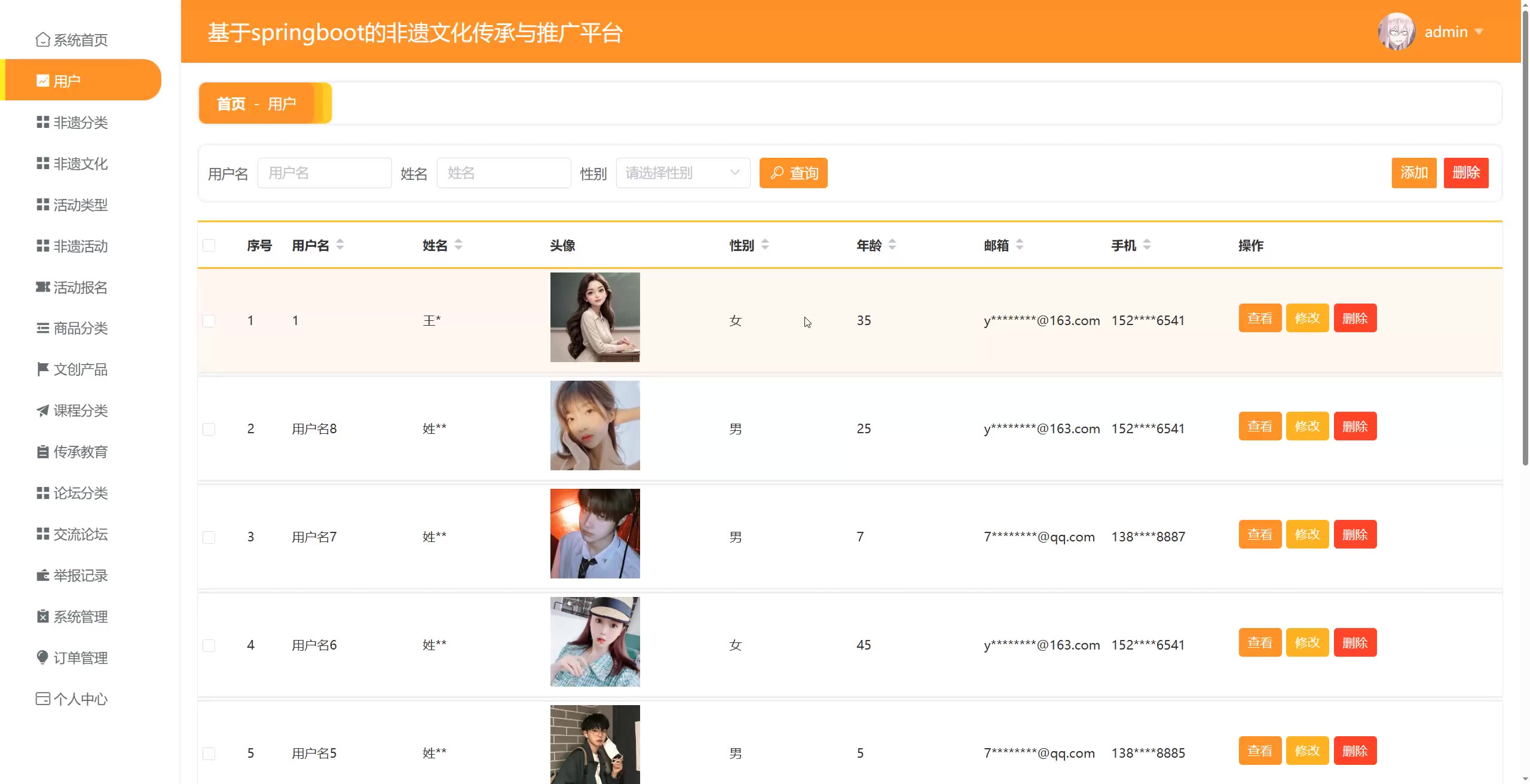Click the home icon beside 系统首页
1530x784 pixels.
(x=42, y=39)
